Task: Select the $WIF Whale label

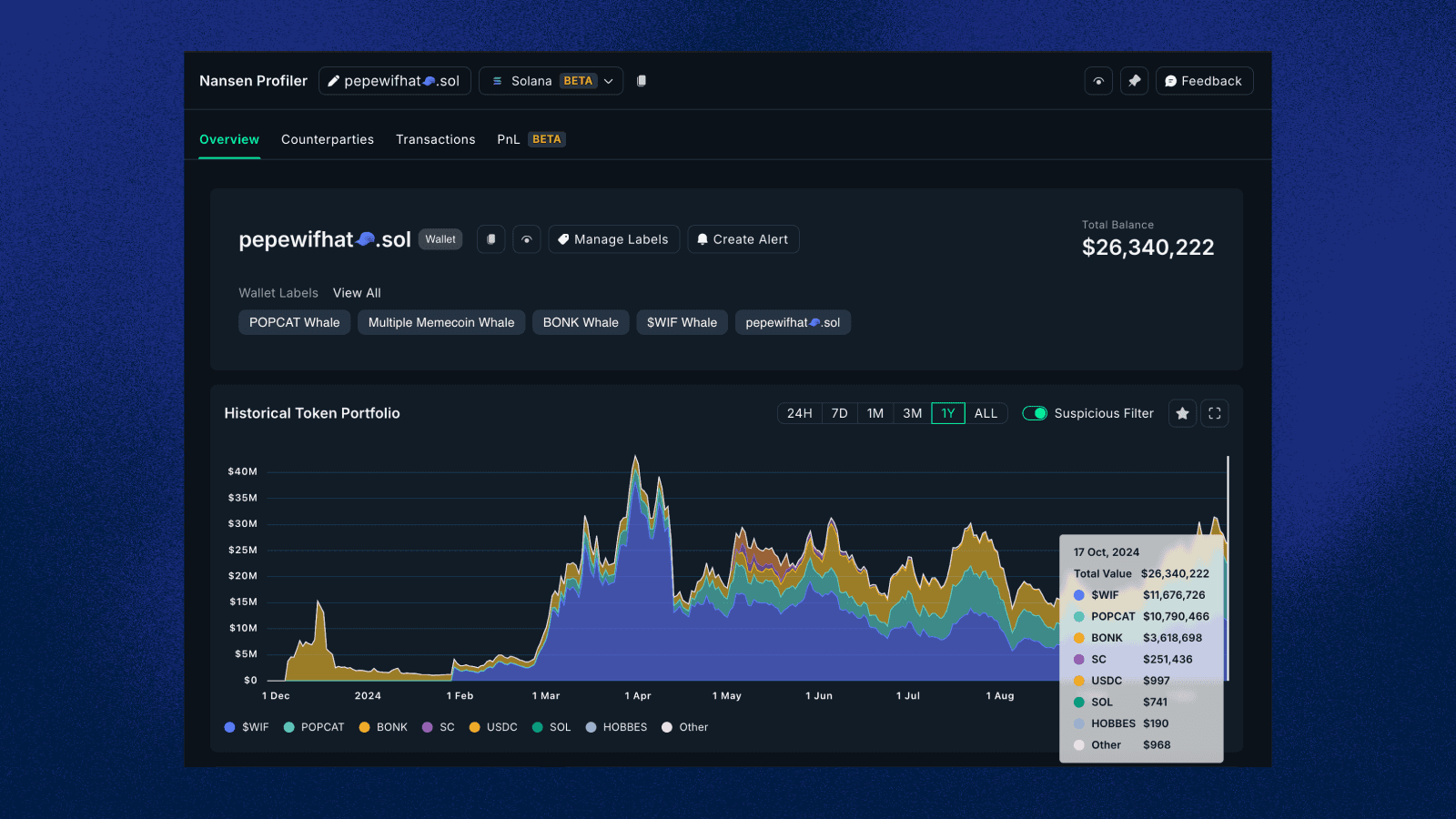Action: [682, 322]
